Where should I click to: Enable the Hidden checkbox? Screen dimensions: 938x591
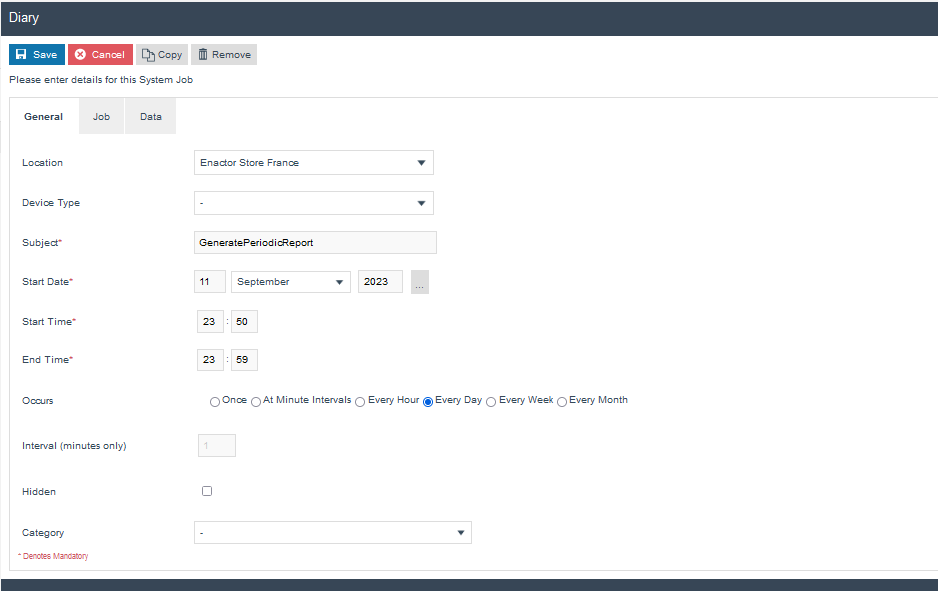click(207, 491)
